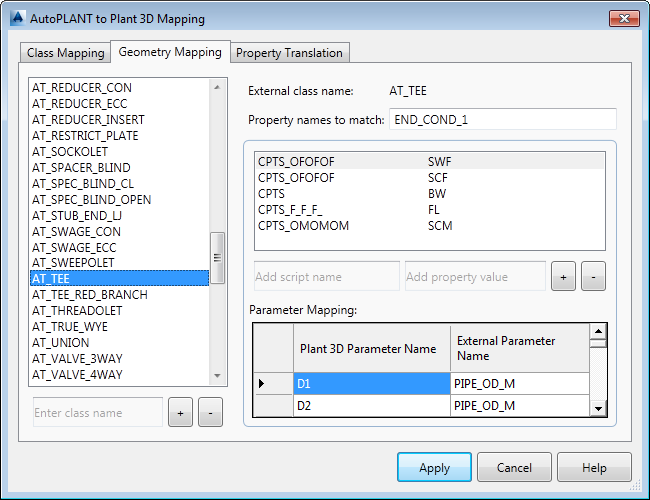The image size is (650, 500).
Task: Select AT_REDUCER_CON in the class list
Action: coord(119,87)
